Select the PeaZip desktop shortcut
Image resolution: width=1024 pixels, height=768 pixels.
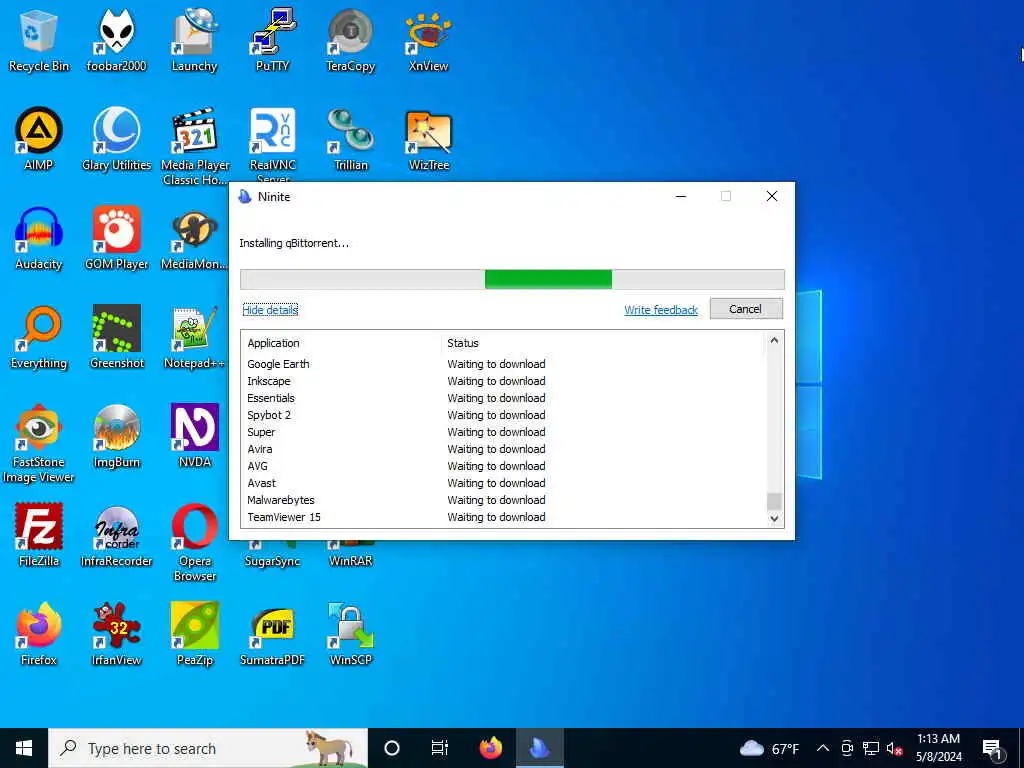[x=195, y=635]
